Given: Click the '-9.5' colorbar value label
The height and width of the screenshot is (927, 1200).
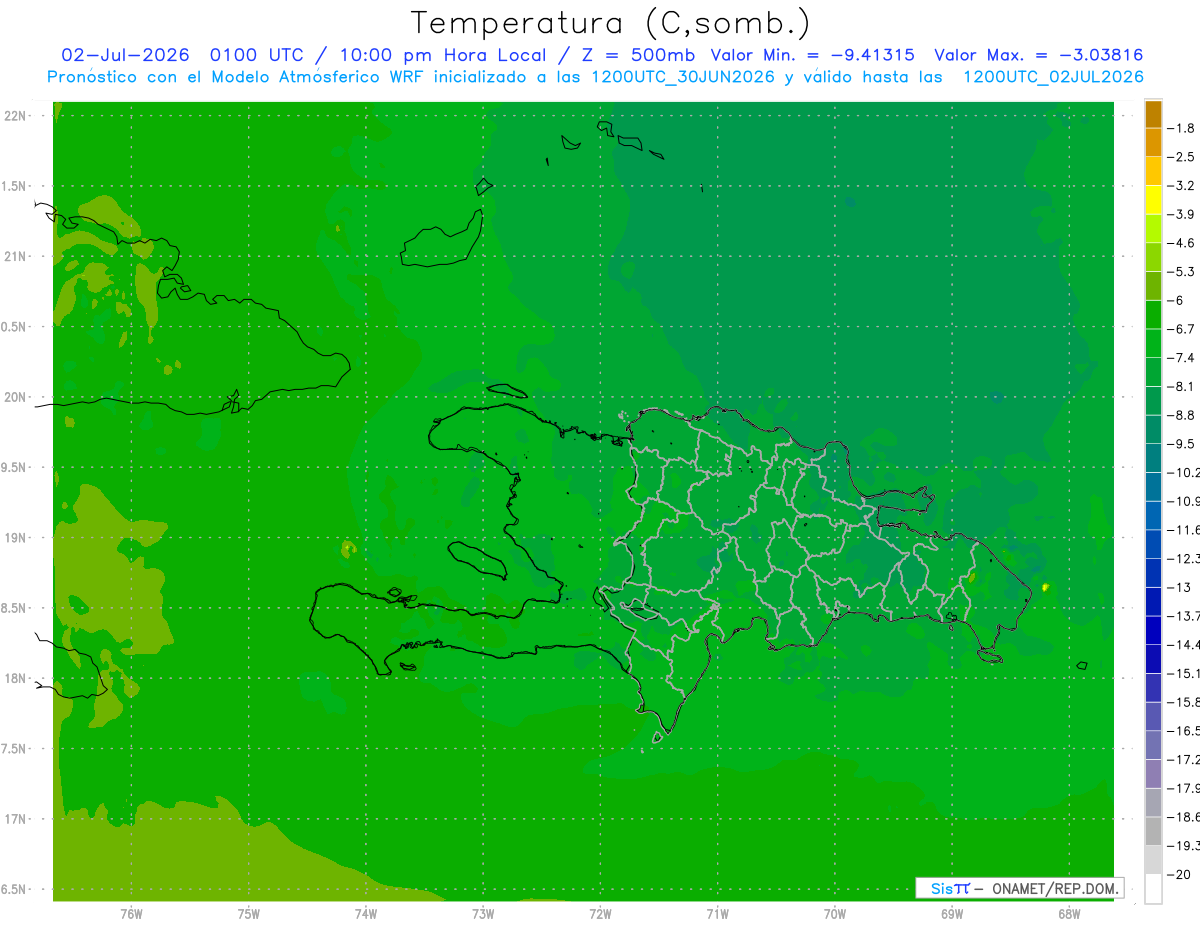Looking at the screenshot, I should 1181,444.
